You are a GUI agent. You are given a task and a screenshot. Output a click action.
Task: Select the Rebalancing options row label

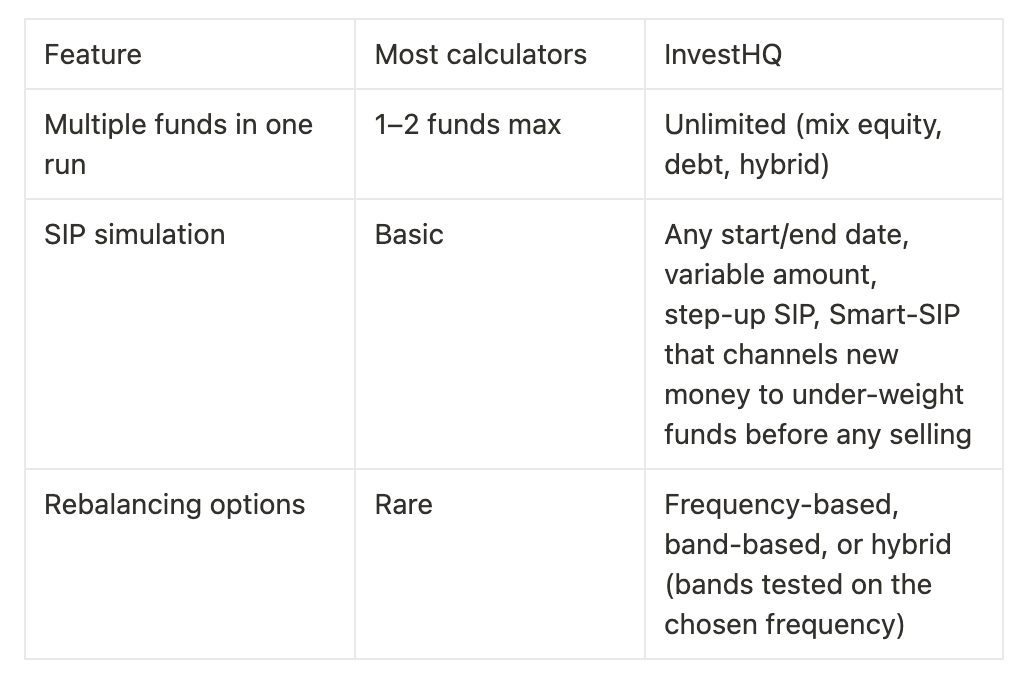pyautogui.click(x=174, y=505)
